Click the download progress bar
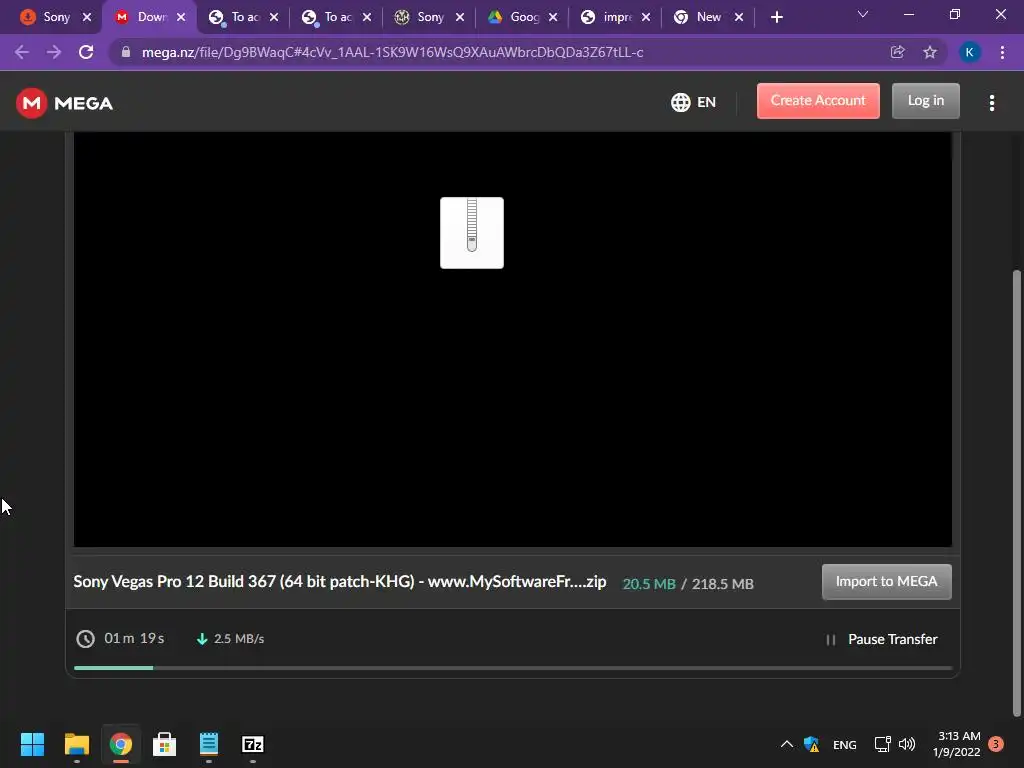Viewport: 1024px width, 768px height. (x=513, y=667)
